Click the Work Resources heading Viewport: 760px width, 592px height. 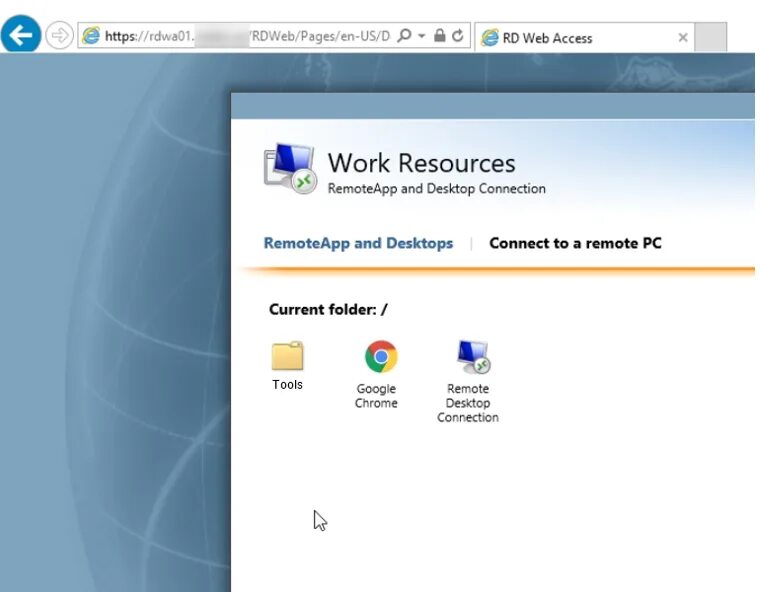coord(421,163)
